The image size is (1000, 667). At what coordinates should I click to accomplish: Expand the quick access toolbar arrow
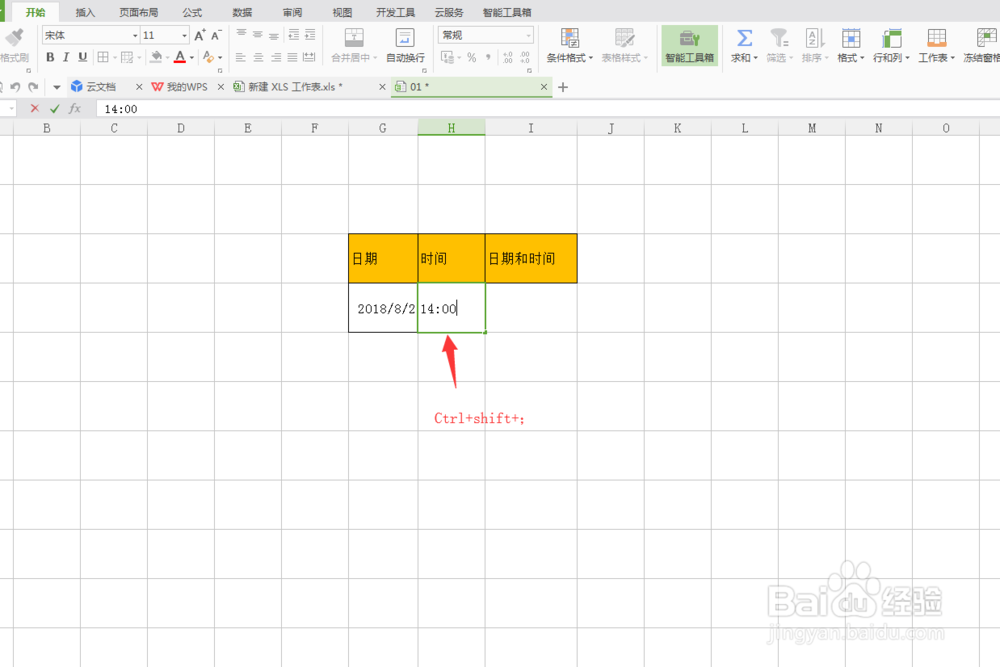tap(57, 87)
